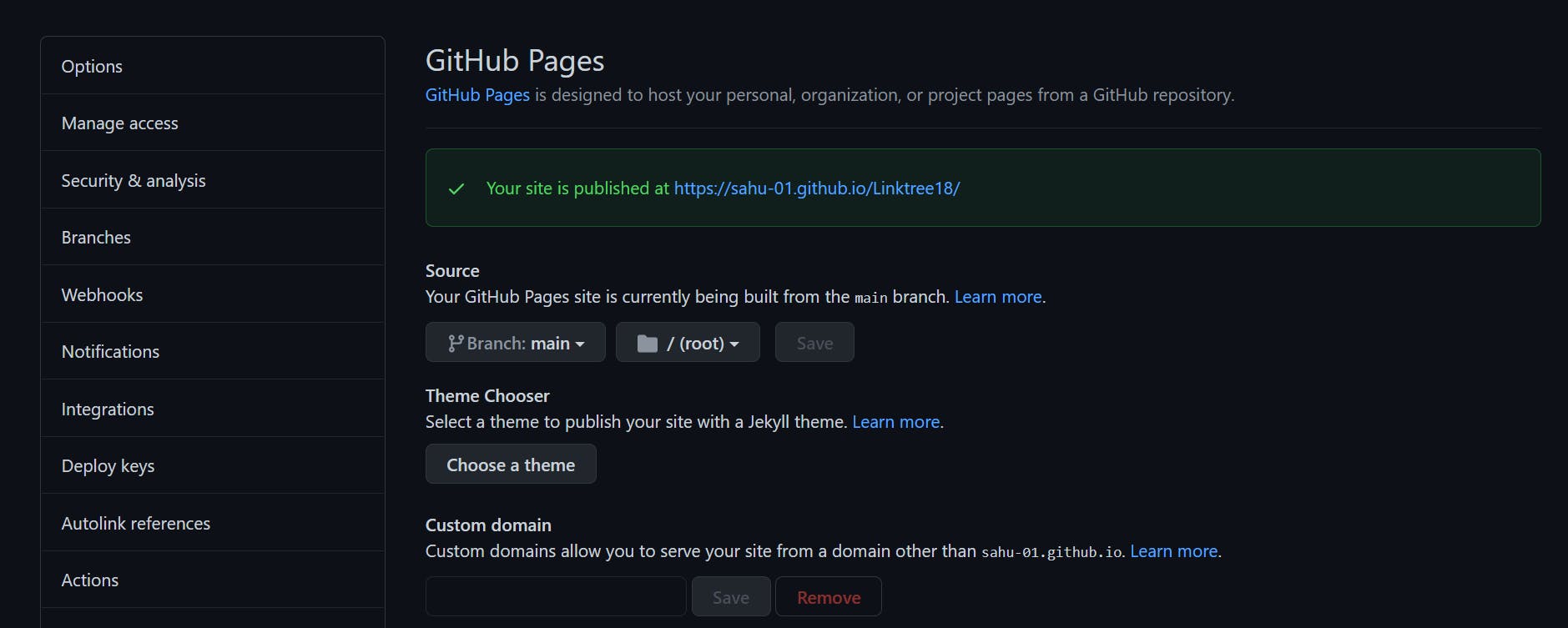Viewport: 1568px width, 628px height.
Task: Click the Save button for Source
Action: click(x=814, y=342)
